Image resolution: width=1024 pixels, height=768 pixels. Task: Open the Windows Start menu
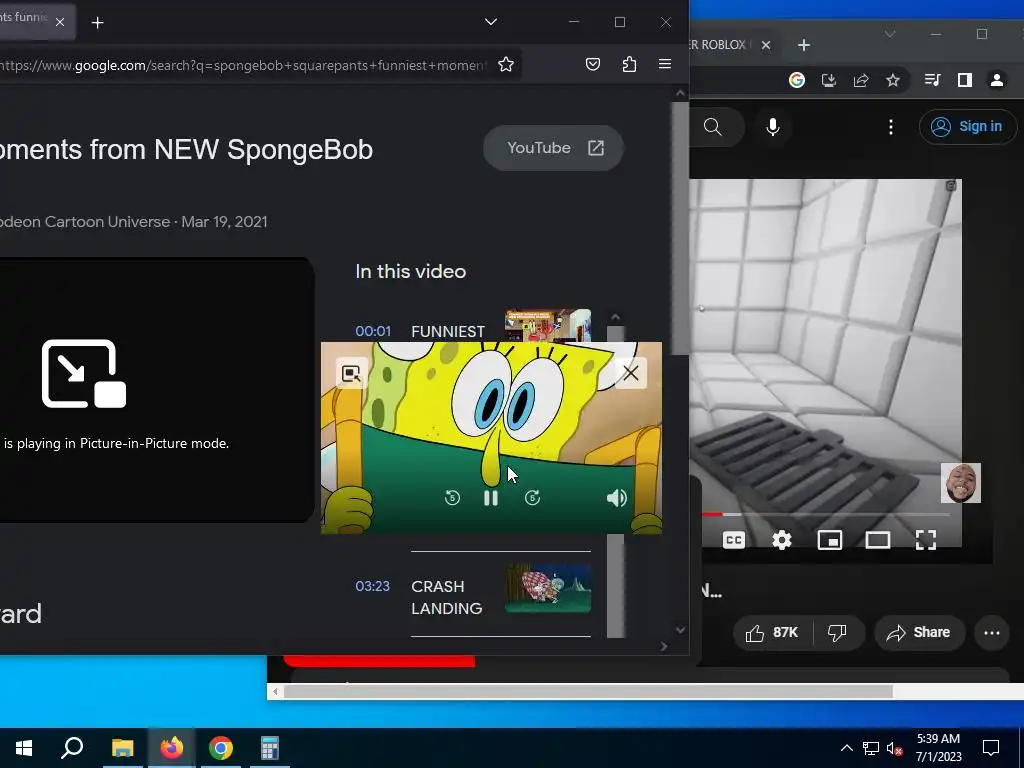click(24, 748)
